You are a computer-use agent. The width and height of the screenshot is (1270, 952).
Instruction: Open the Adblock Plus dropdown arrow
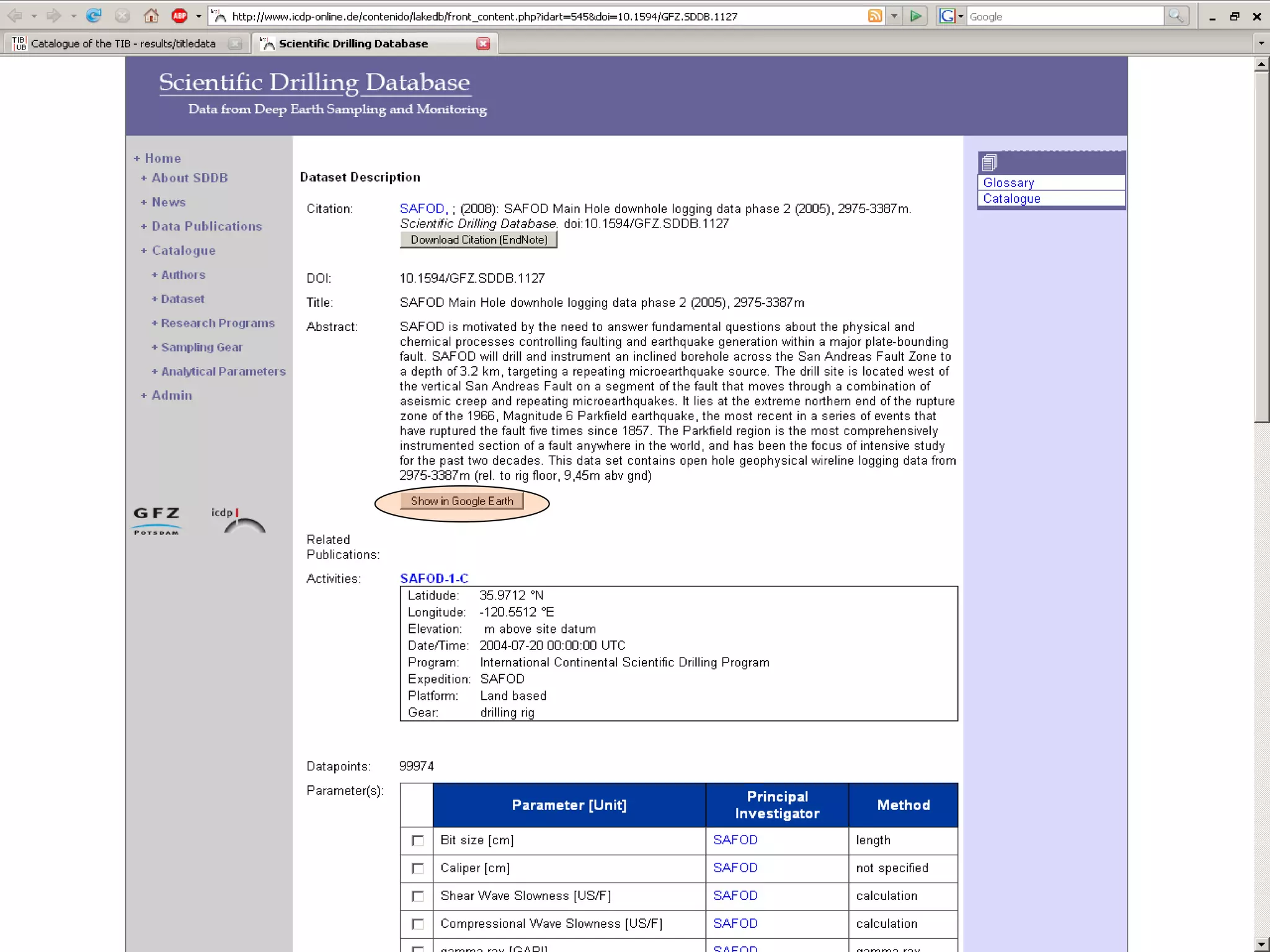[x=198, y=17]
